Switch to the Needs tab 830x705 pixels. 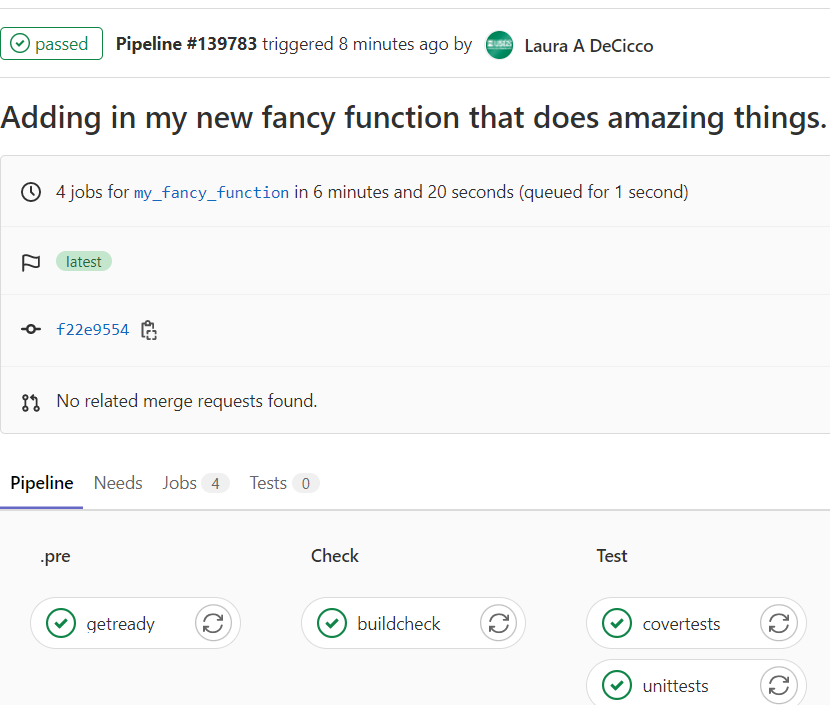pyautogui.click(x=118, y=483)
